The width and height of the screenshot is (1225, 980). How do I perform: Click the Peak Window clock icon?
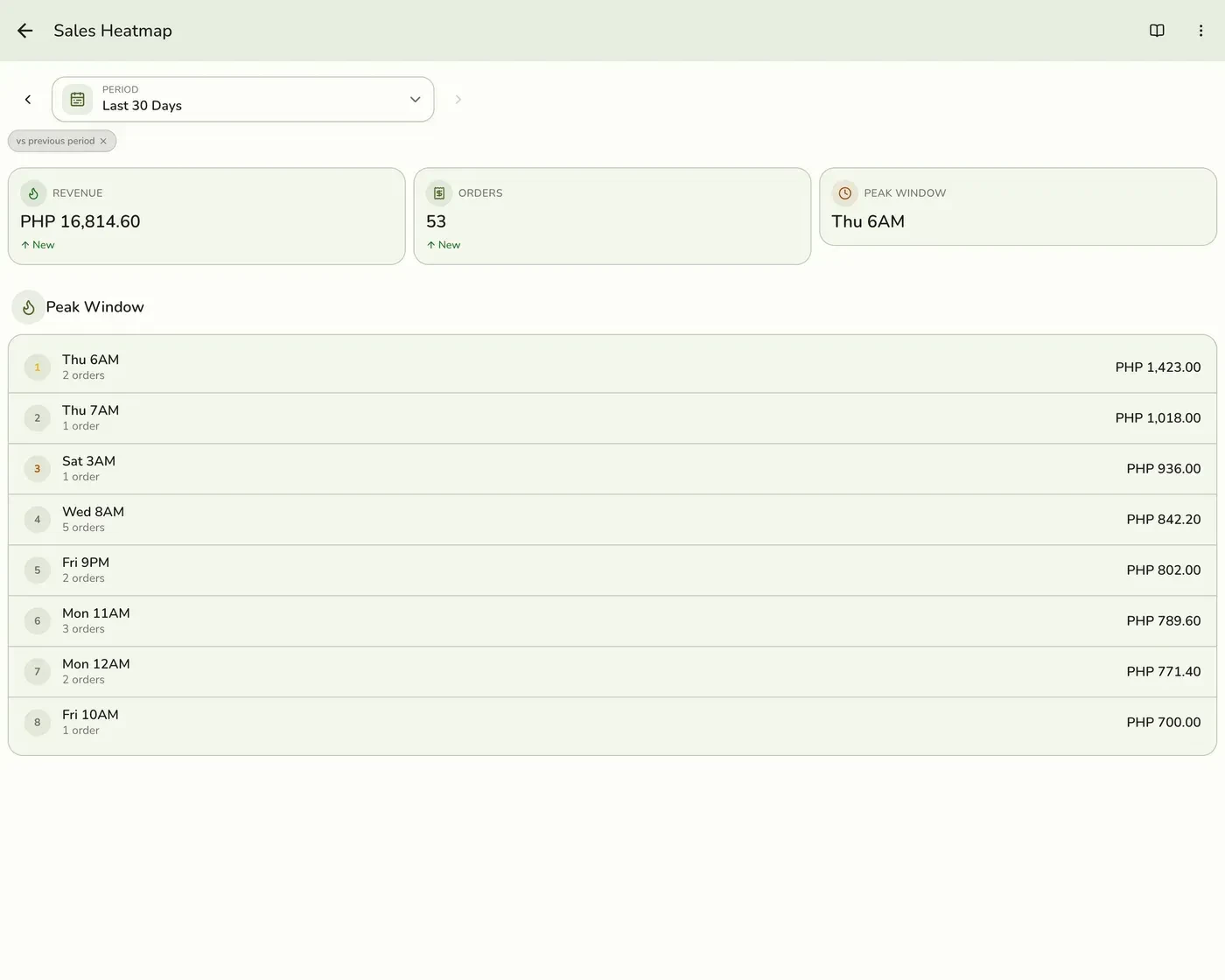(844, 193)
